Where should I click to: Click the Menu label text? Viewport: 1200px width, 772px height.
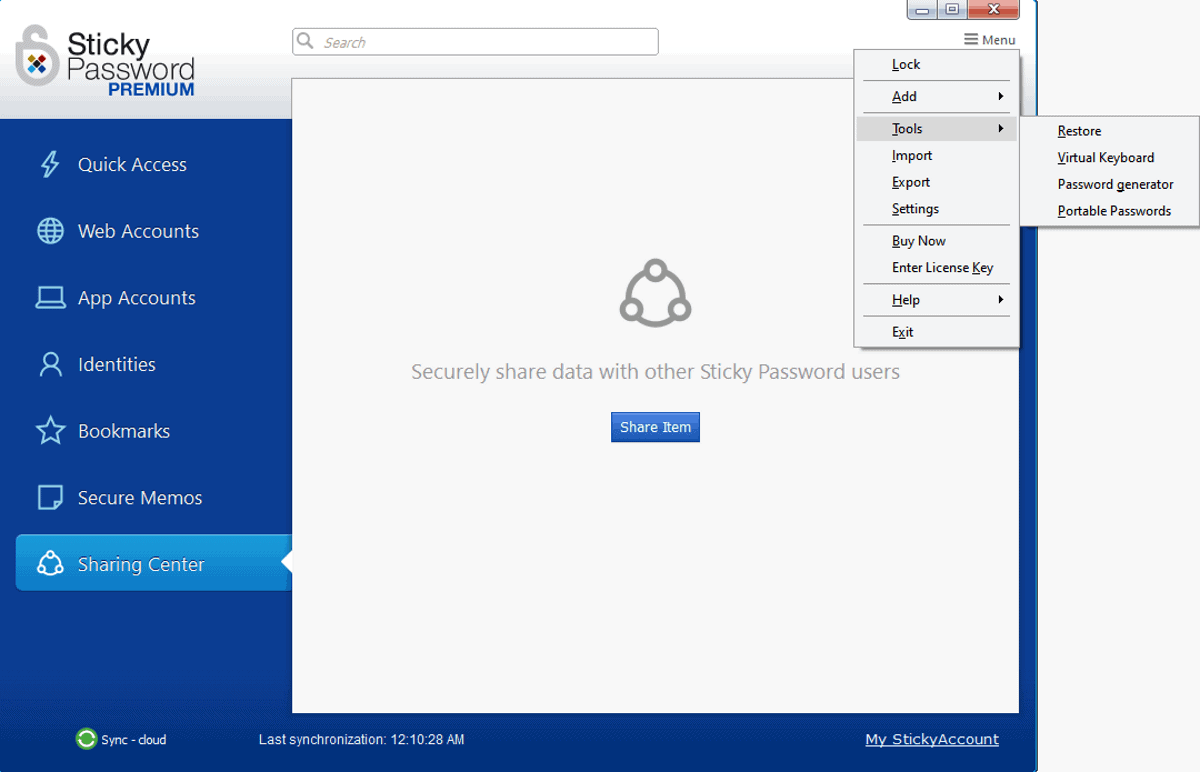[x=999, y=40]
